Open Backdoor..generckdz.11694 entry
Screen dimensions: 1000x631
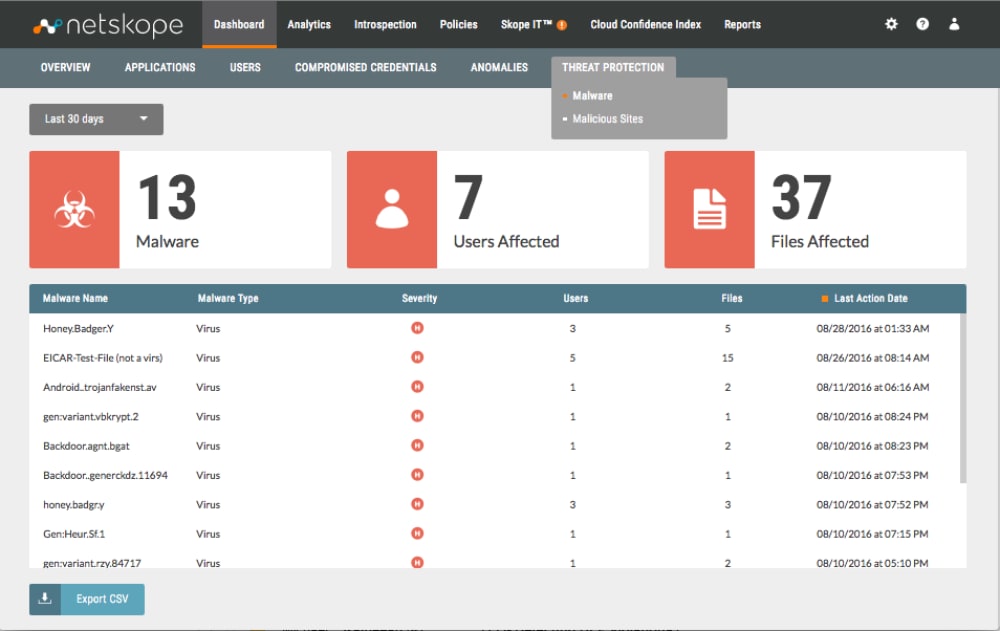[105, 475]
